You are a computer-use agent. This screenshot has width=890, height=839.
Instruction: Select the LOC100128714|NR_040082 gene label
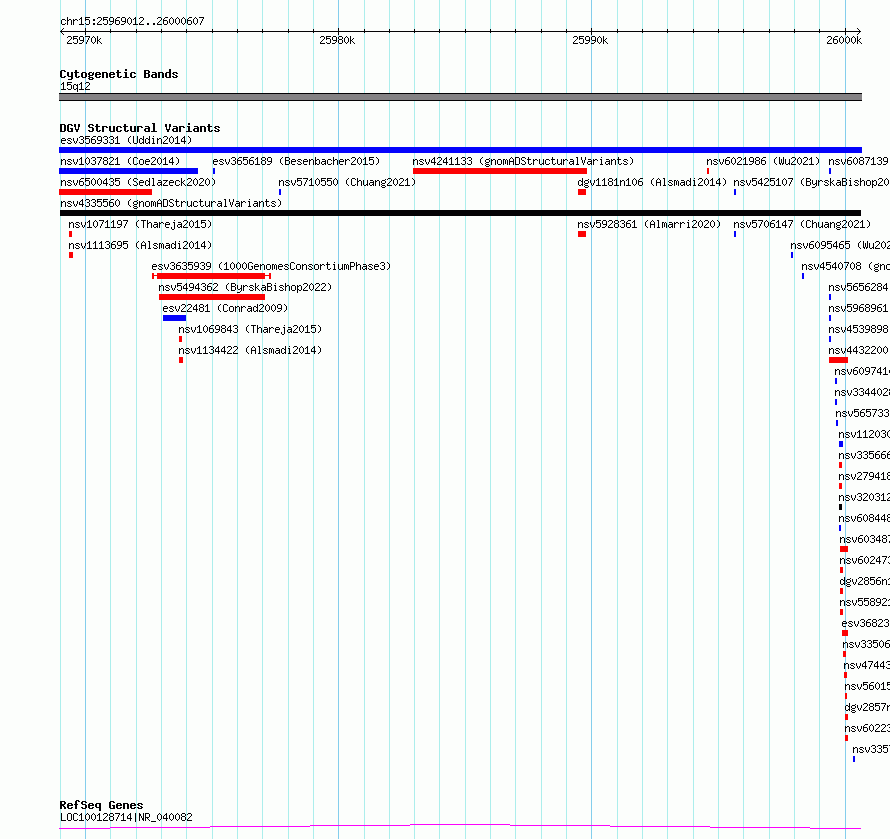(x=126, y=817)
